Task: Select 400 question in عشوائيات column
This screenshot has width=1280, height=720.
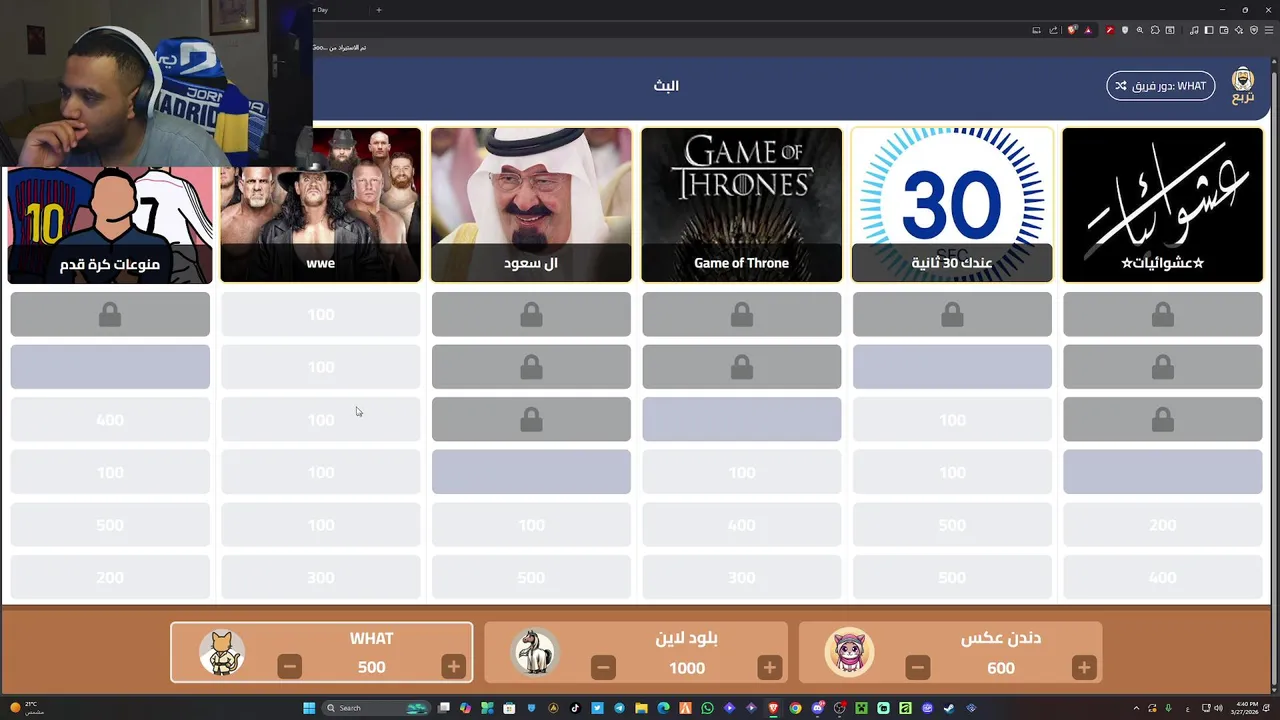Action: tap(1162, 577)
